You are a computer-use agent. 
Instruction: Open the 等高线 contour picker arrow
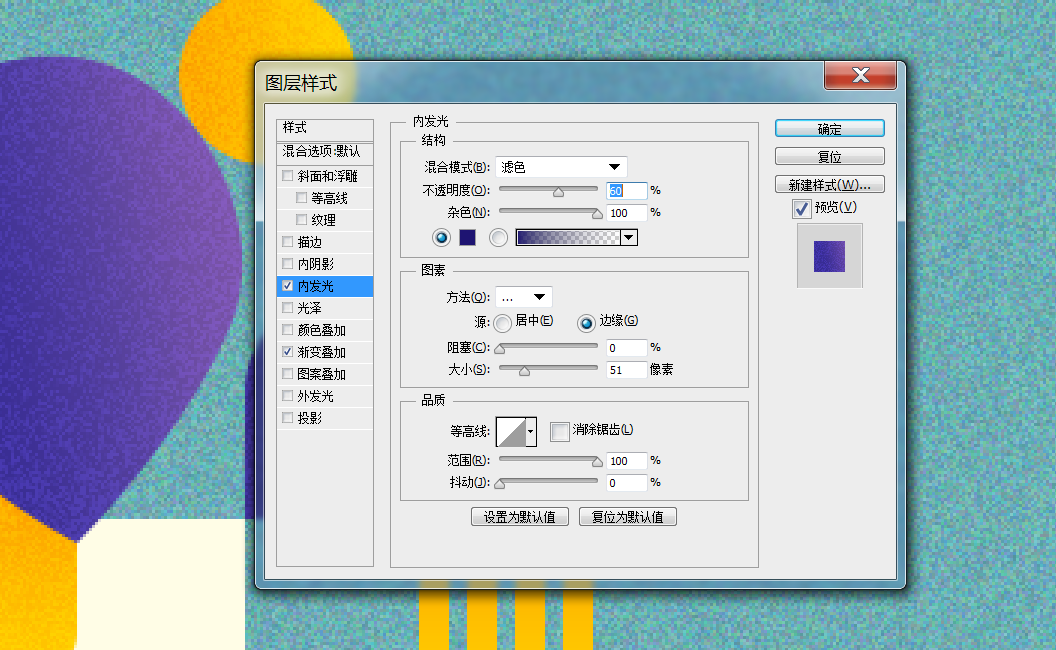(531, 431)
